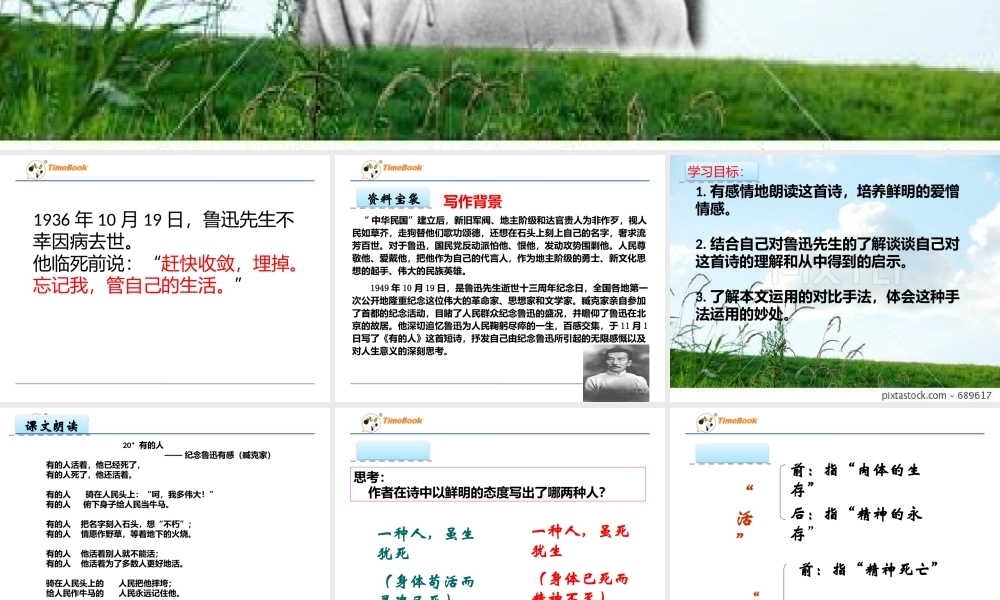Select the text 1936年10月19日,鲁迅先生不幸因病去世
This screenshot has height=600, width=1000.
(x=163, y=230)
